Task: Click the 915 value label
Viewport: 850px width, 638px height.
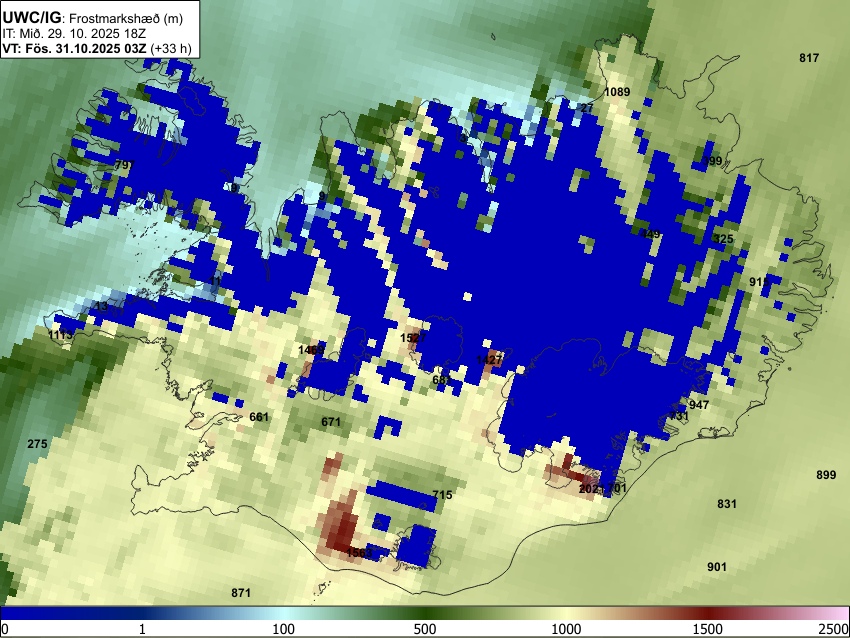Action: (759, 282)
